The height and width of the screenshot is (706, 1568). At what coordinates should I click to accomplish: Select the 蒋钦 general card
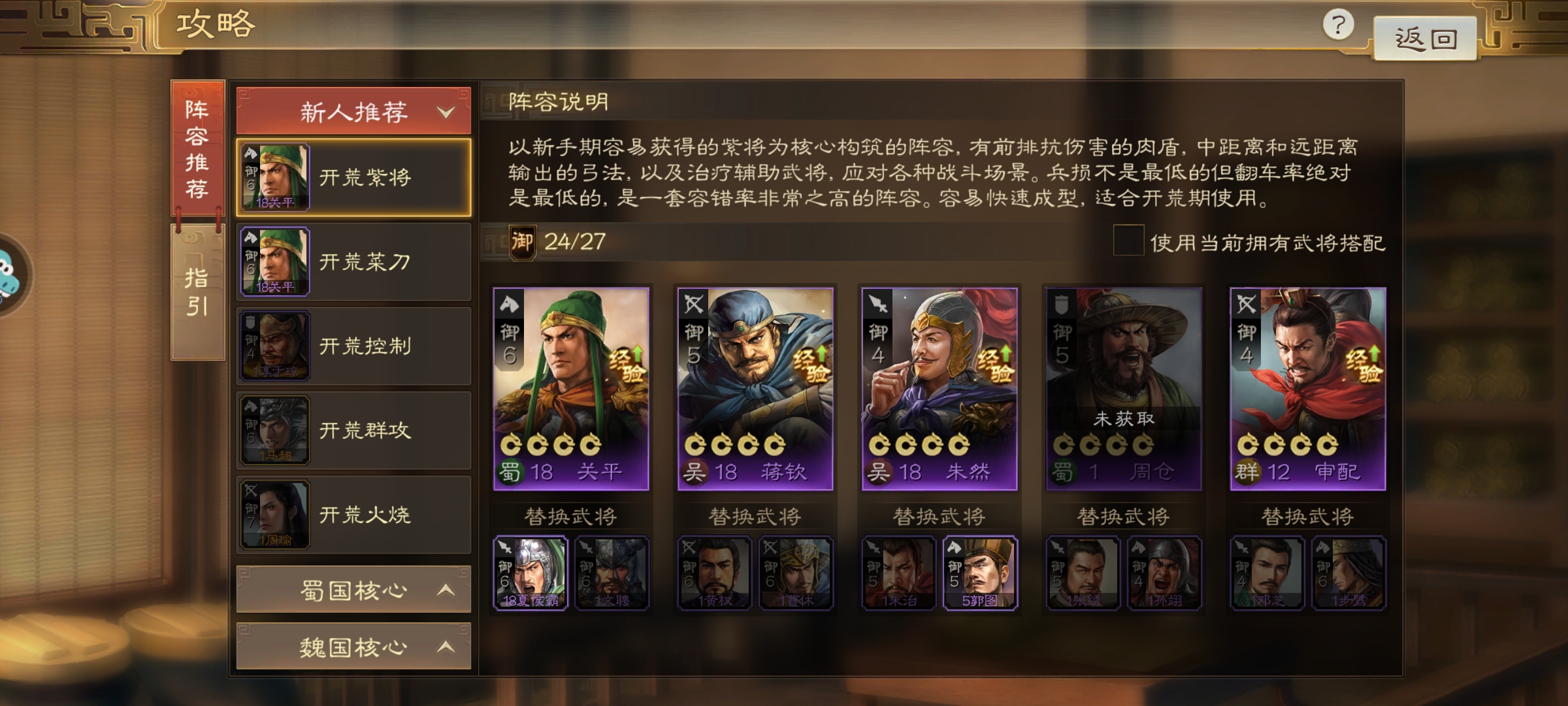(x=755, y=389)
